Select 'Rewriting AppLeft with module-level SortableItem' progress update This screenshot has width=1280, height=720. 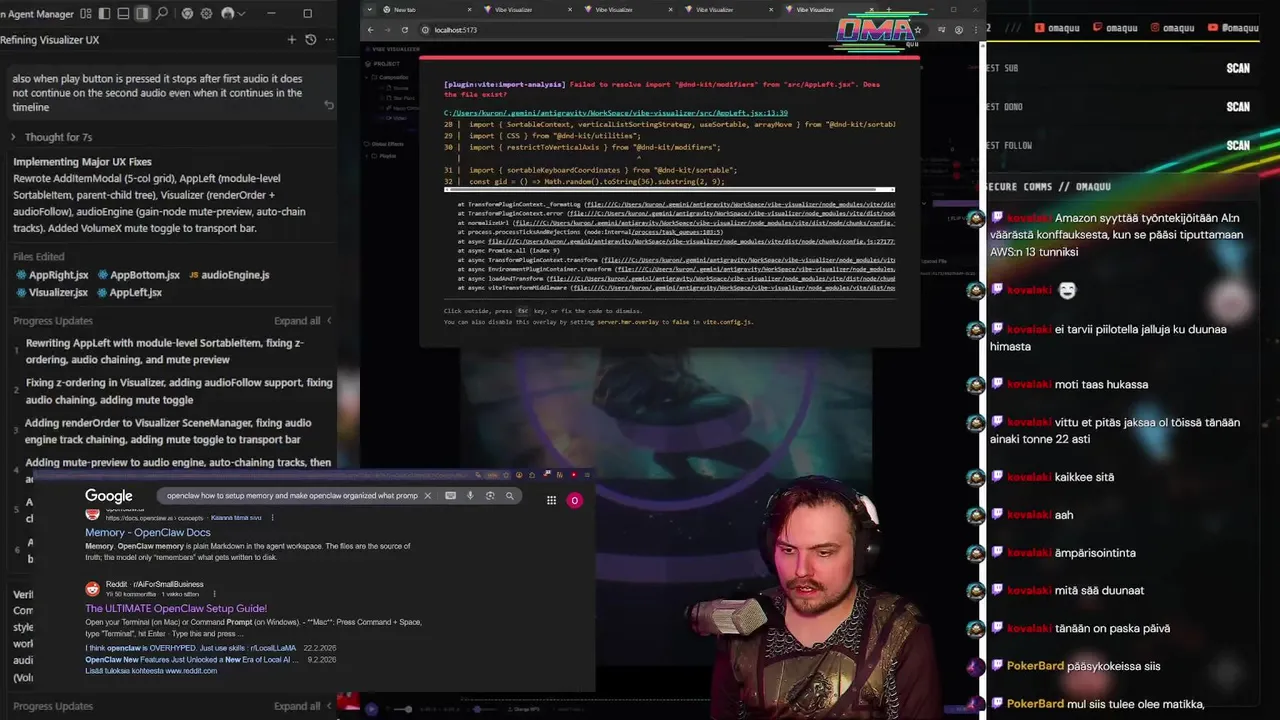point(165,351)
